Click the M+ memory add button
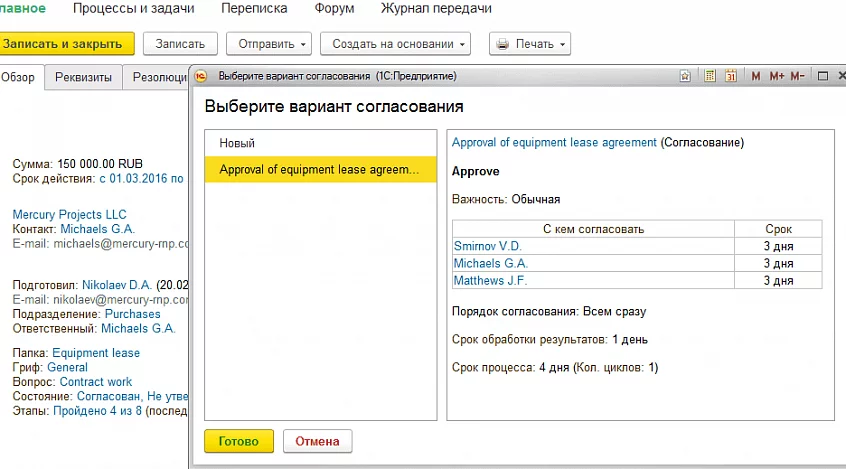The width and height of the screenshot is (846, 469). coord(777,76)
